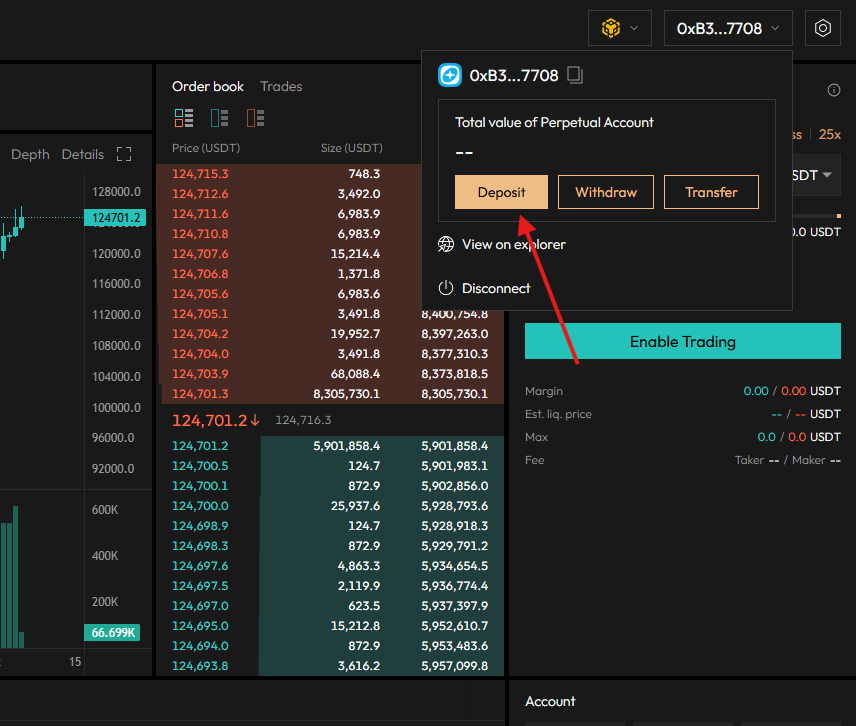Viewport: 856px width, 726px height.
Task: Click the Enable Trading button
Action: [682, 341]
